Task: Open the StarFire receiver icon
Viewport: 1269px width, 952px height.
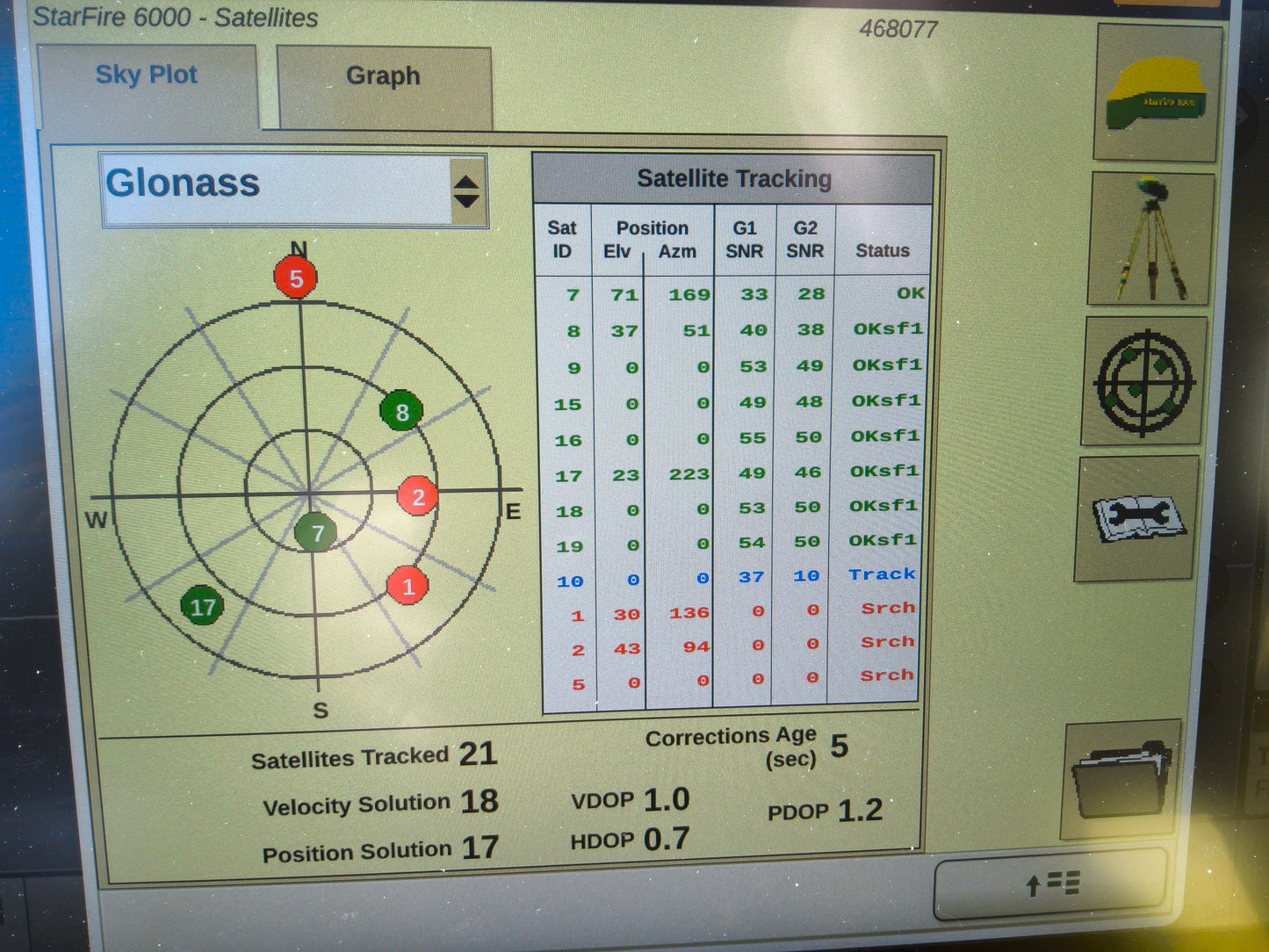Action: click(1157, 95)
